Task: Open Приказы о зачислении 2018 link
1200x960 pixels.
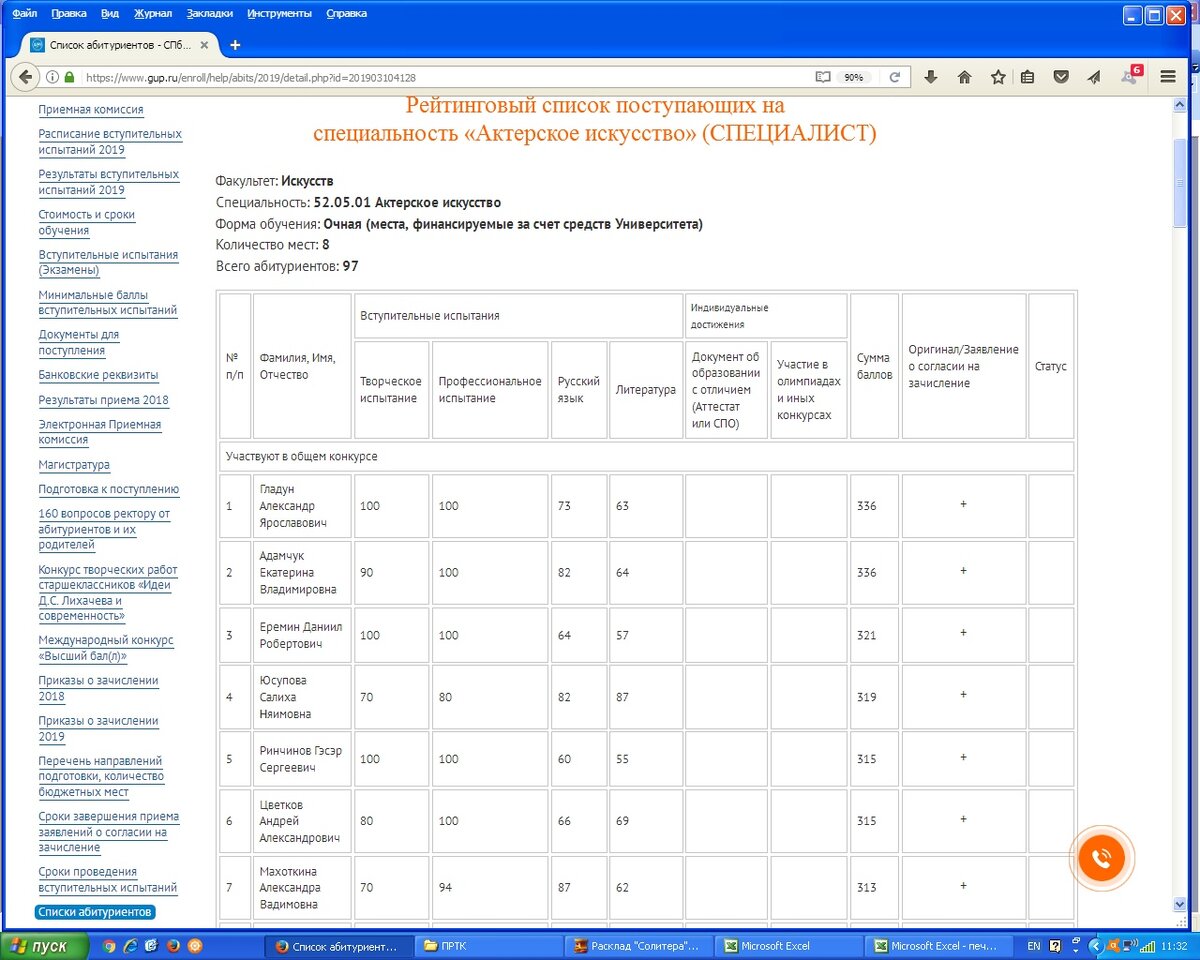Action: [x=98, y=688]
